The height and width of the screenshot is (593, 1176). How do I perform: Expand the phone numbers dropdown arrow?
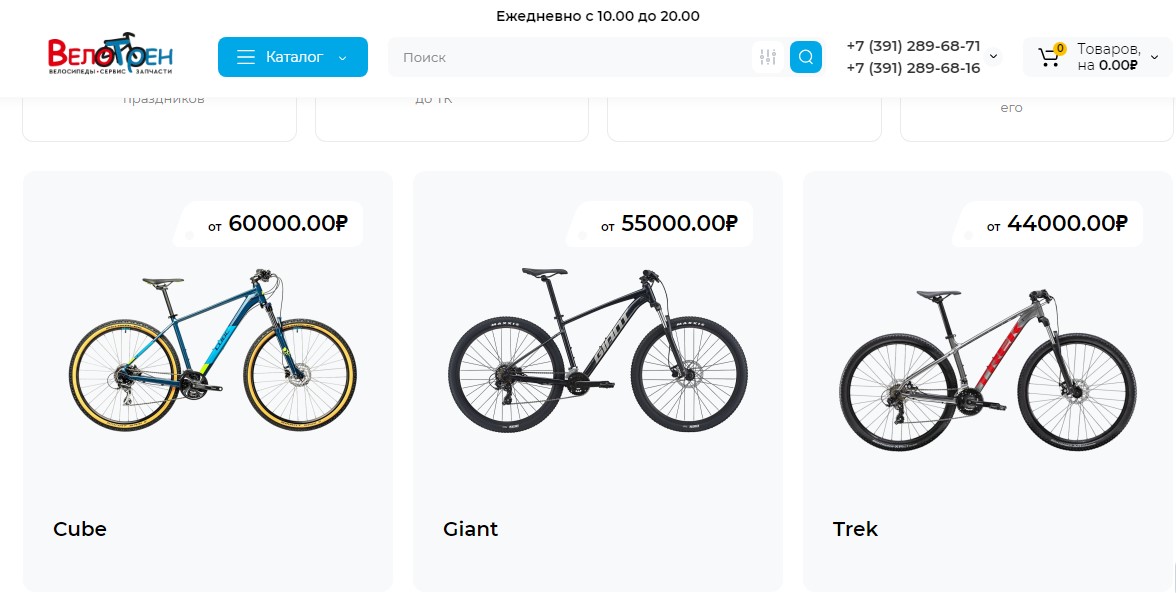coord(993,57)
